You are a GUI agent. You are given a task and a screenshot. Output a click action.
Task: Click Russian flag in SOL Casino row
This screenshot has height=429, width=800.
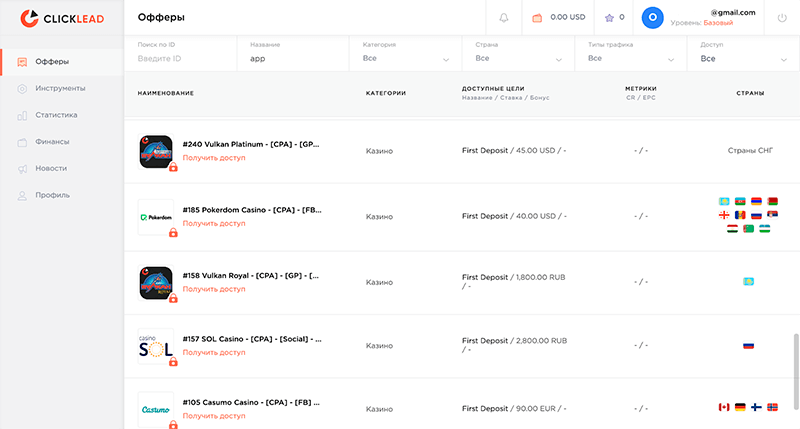tap(748, 345)
